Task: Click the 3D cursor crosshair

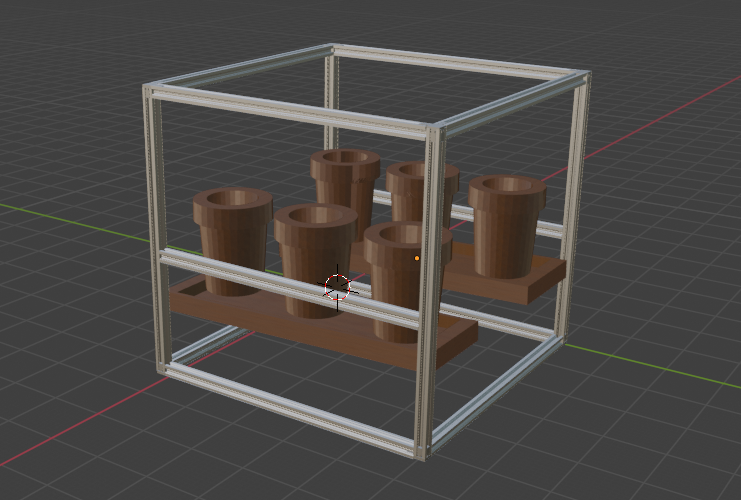Action: point(338,287)
